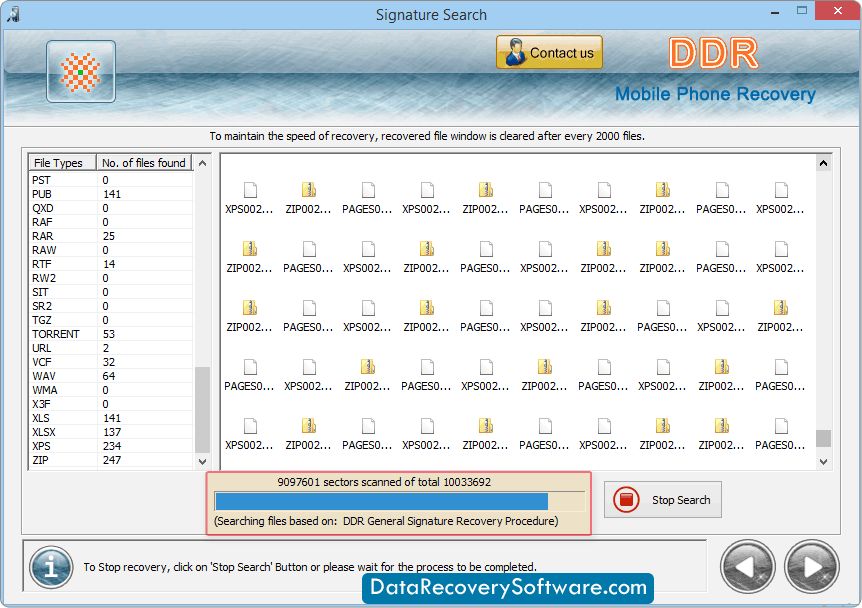Viewport: 862px width, 608px height.
Task: Select the XLS row showing 141
Action: (111, 418)
